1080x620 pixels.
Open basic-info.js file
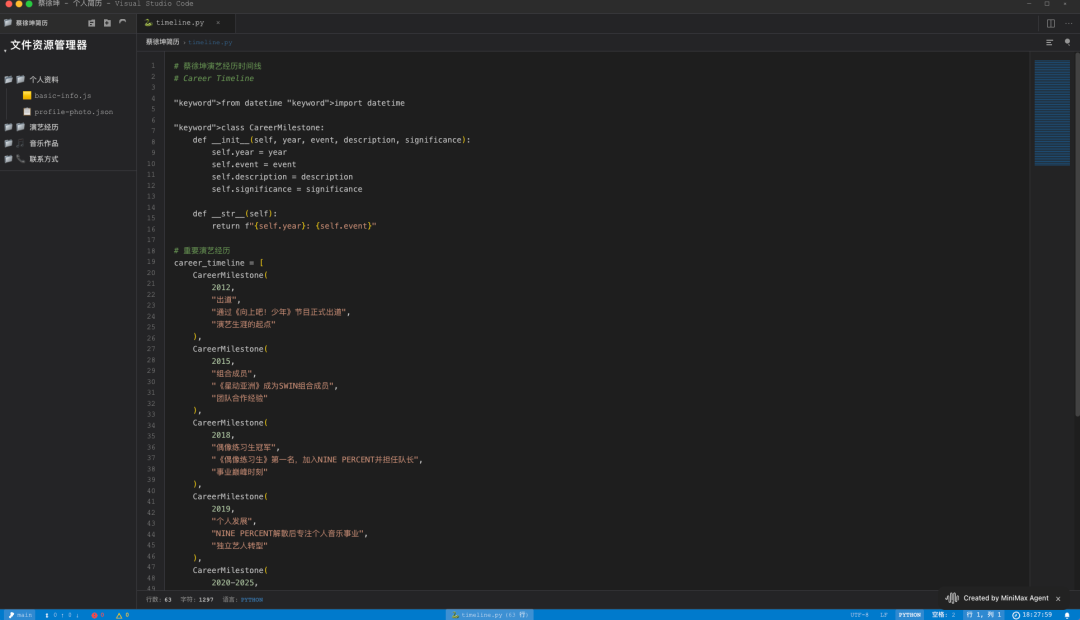(62, 96)
